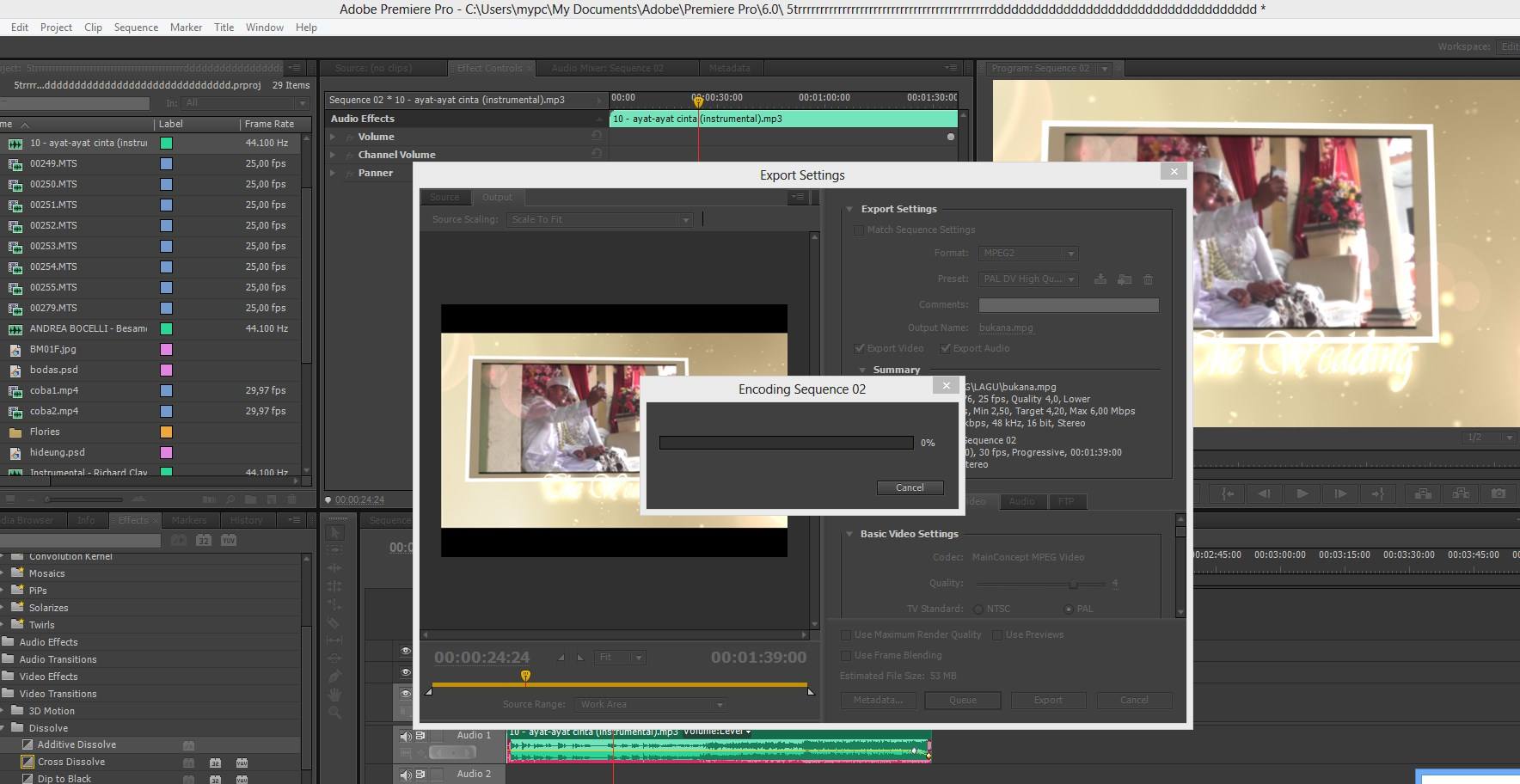Collapse the Export Settings section triangle

click(849, 209)
